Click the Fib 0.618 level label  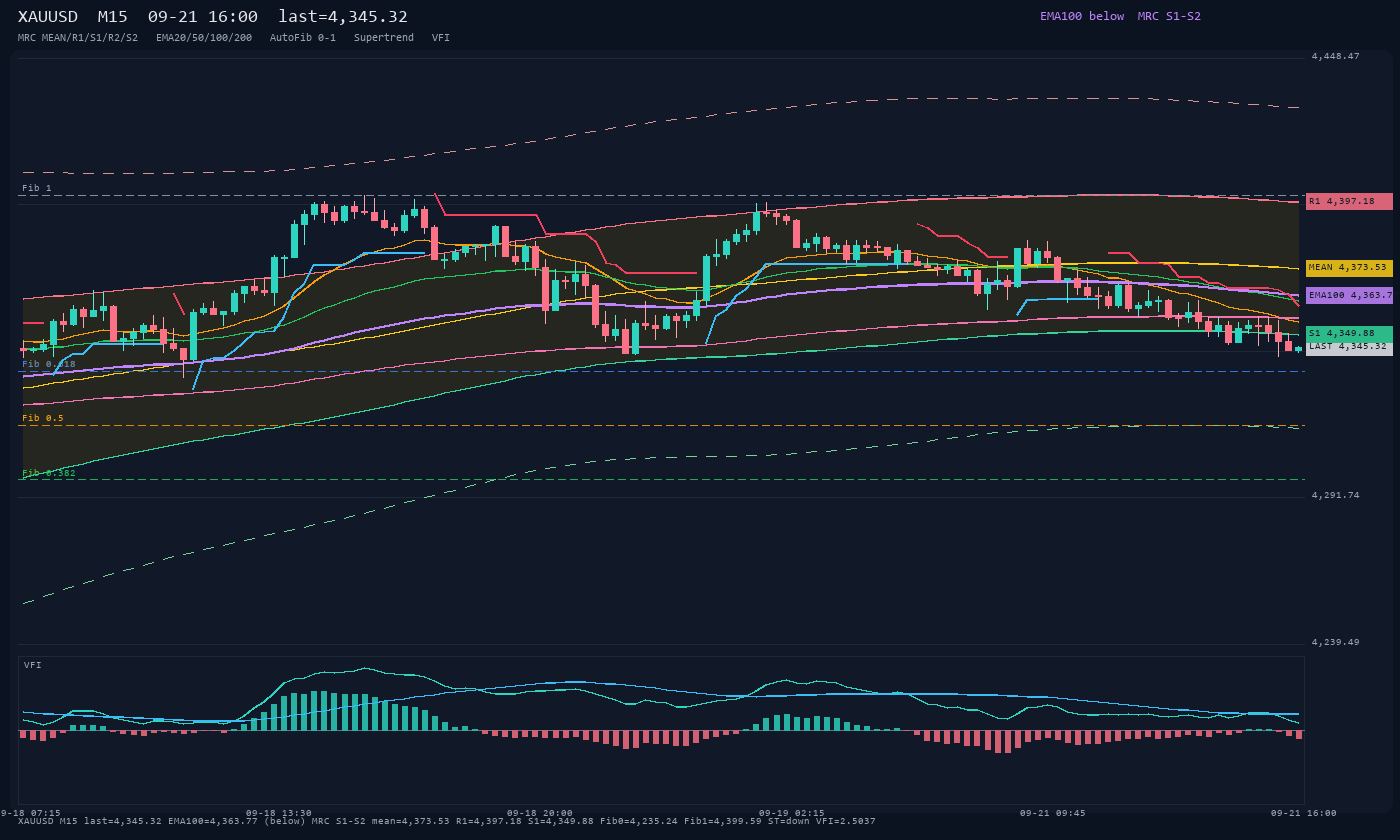pos(49,364)
